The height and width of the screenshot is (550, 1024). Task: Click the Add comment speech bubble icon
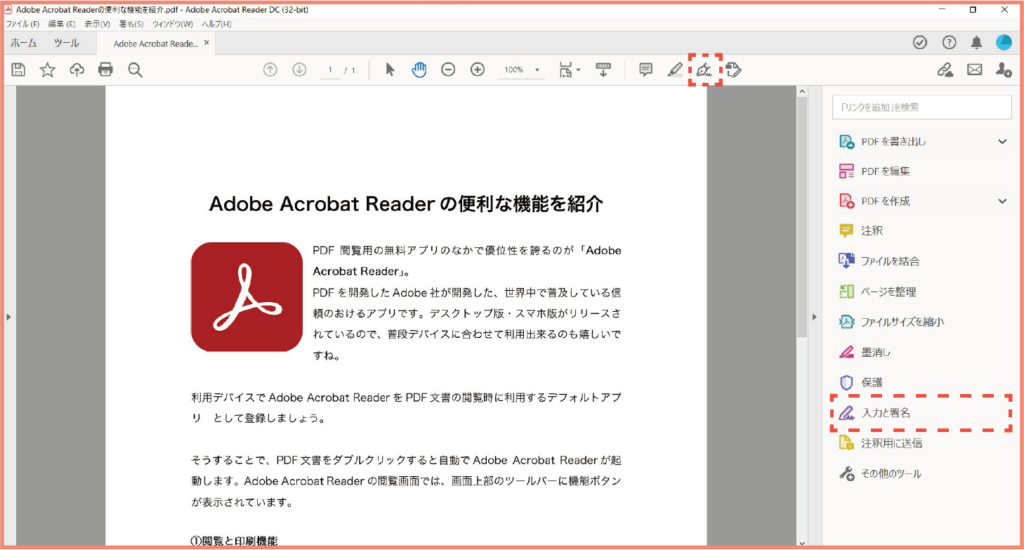pos(645,69)
